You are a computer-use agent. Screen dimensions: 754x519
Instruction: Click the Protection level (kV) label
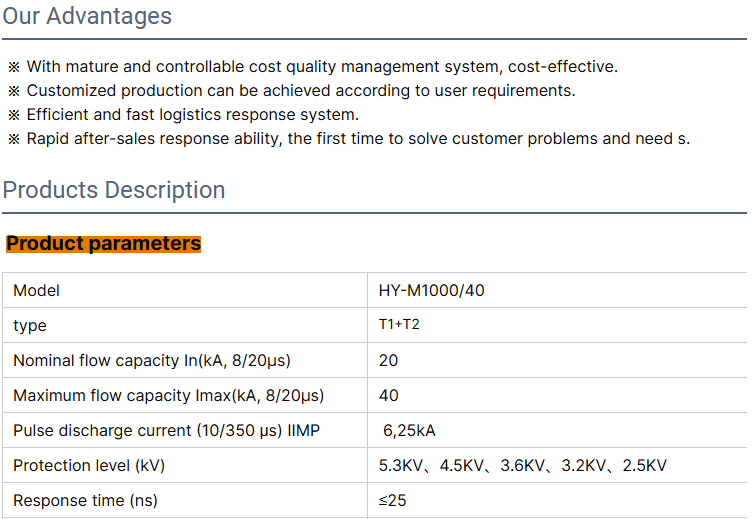click(x=89, y=466)
